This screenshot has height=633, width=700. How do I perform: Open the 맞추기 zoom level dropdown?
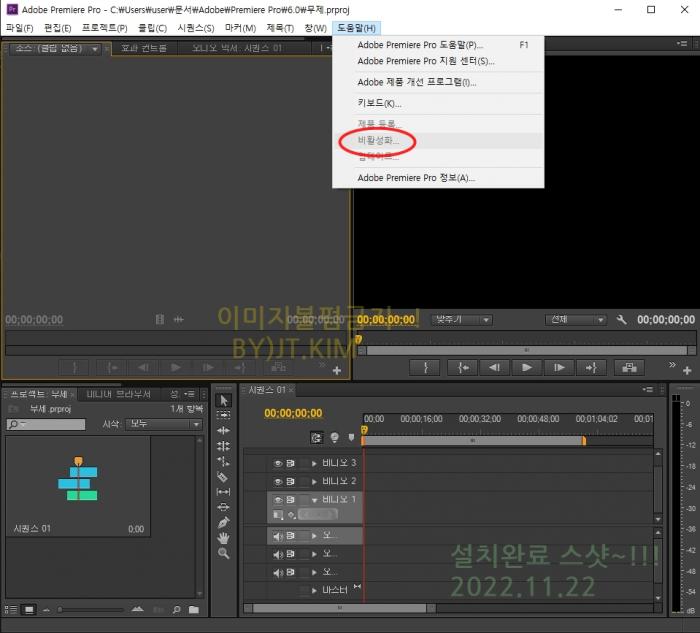pyautogui.click(x=461, y=320)
